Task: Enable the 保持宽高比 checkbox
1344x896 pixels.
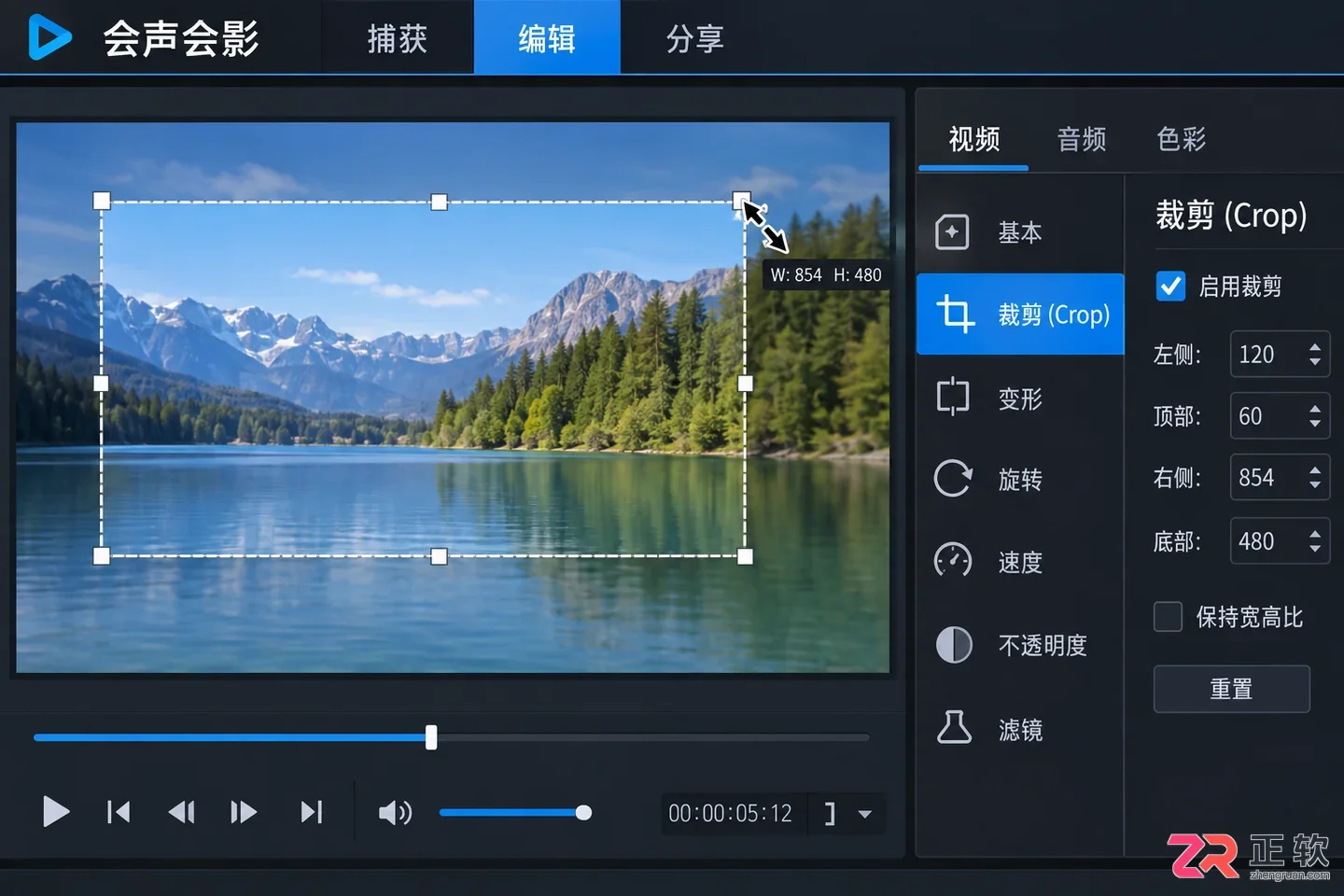Action: click(1168, 617)
